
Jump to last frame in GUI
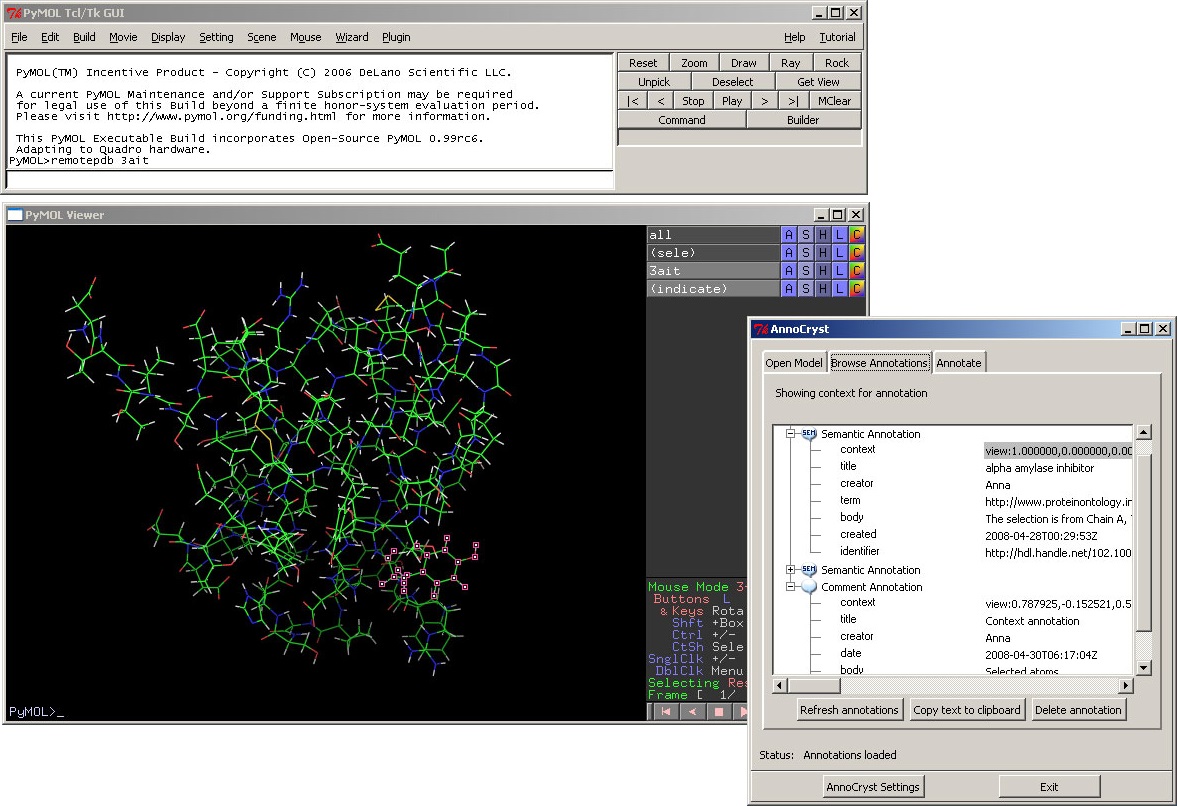click(x=793, y=101)
